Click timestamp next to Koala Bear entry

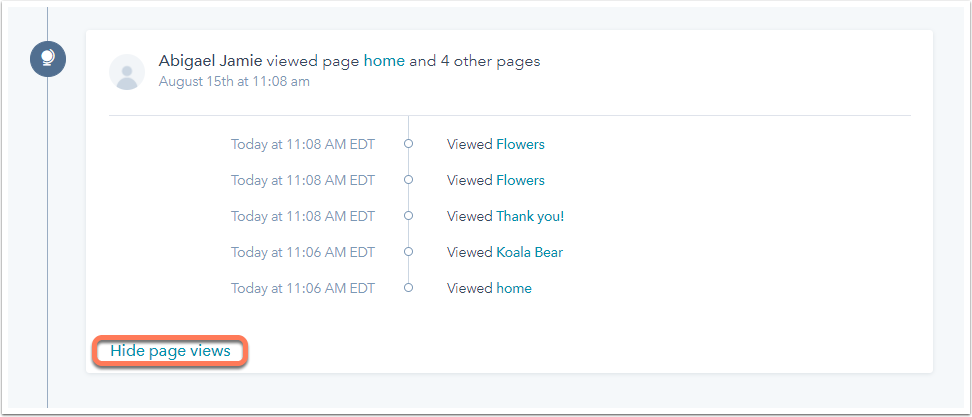[x=303, y=252]
